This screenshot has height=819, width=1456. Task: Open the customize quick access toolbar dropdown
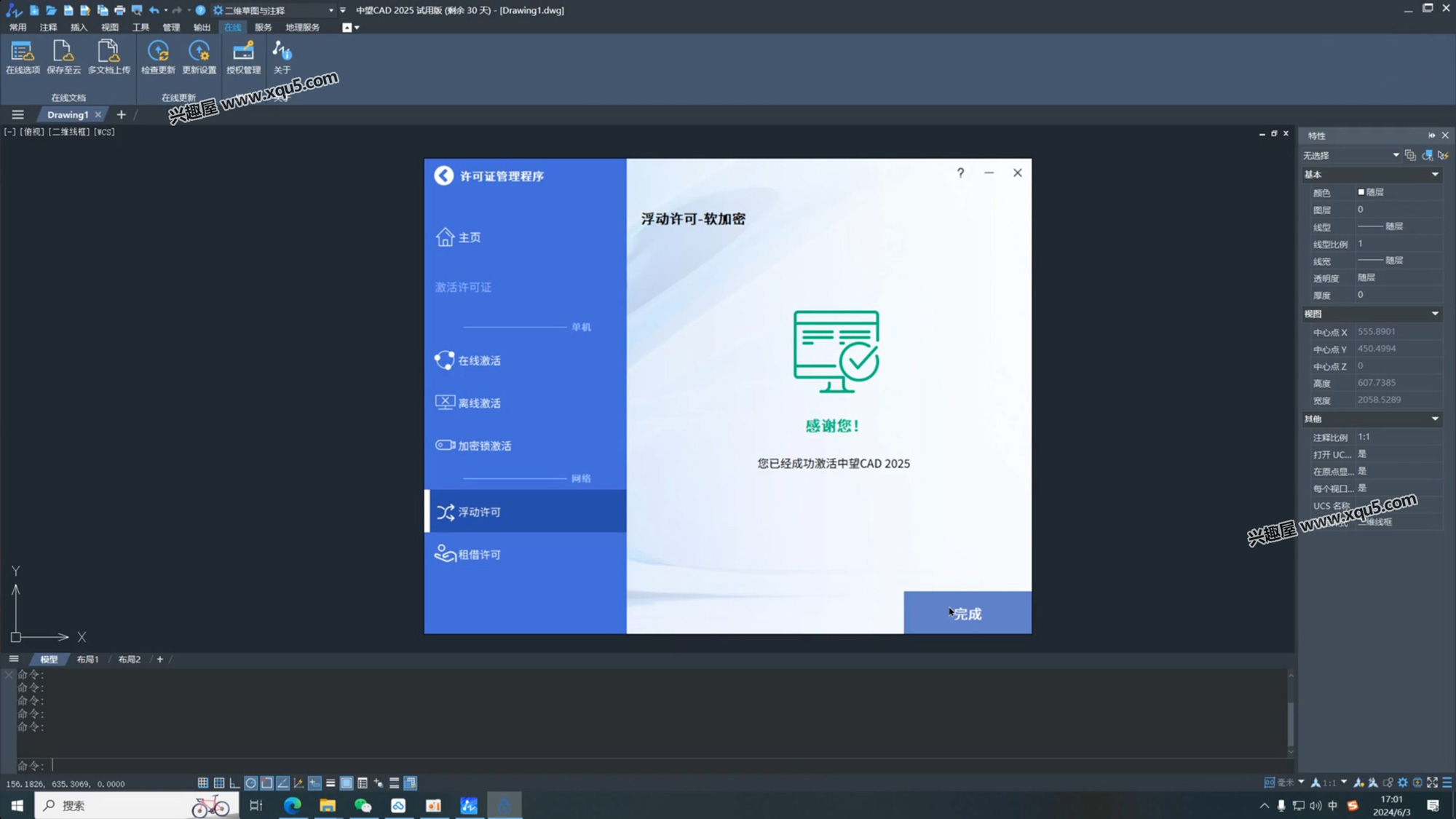[343, 10]
